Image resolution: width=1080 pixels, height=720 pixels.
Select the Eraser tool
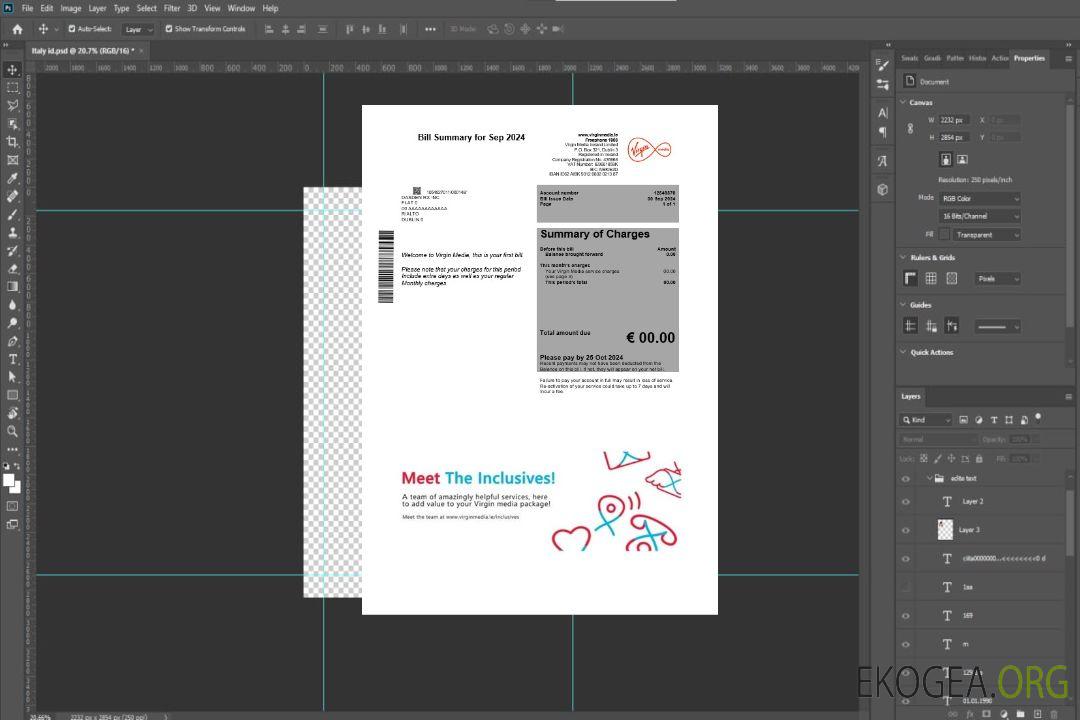(x=12, y=269)
